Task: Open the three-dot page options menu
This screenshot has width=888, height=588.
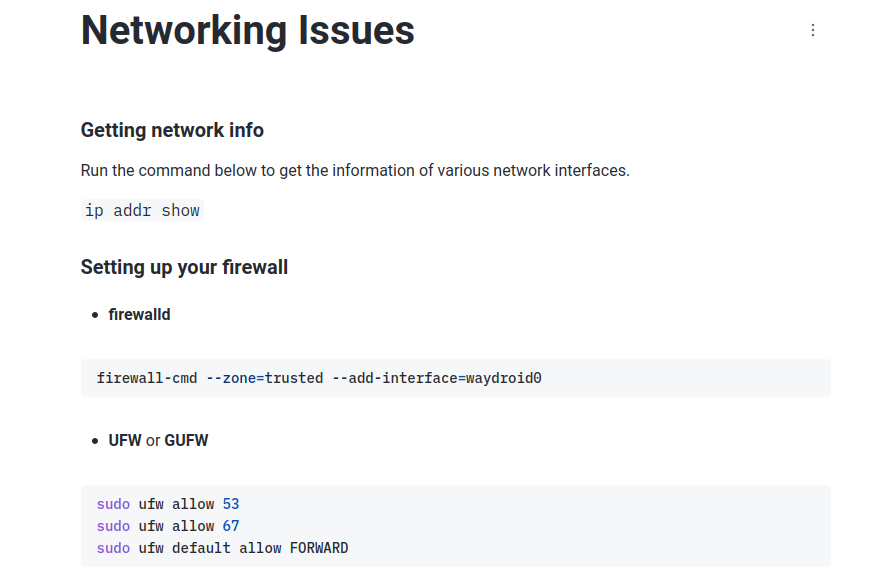Action: pyautogui.click(x=812, y=31)
